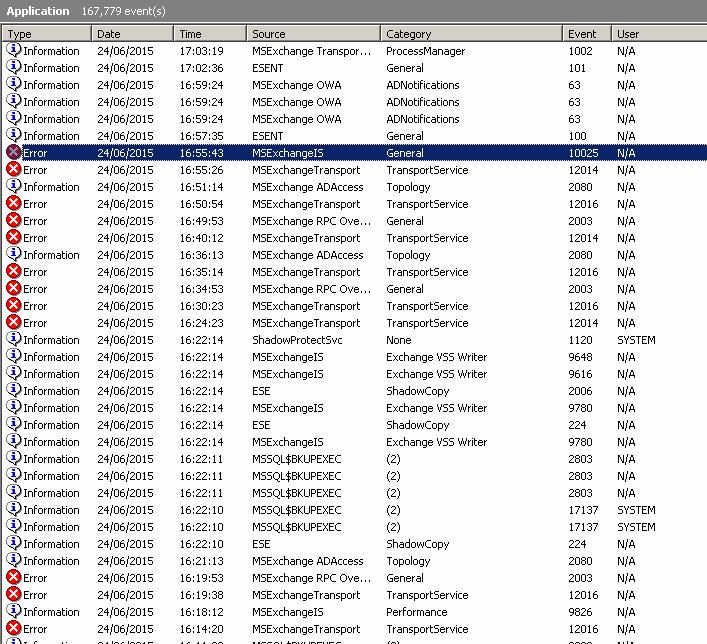
Task: Click the error icon of the 16:55:26 MSExchangeTransport event
Action: (14, 170)
